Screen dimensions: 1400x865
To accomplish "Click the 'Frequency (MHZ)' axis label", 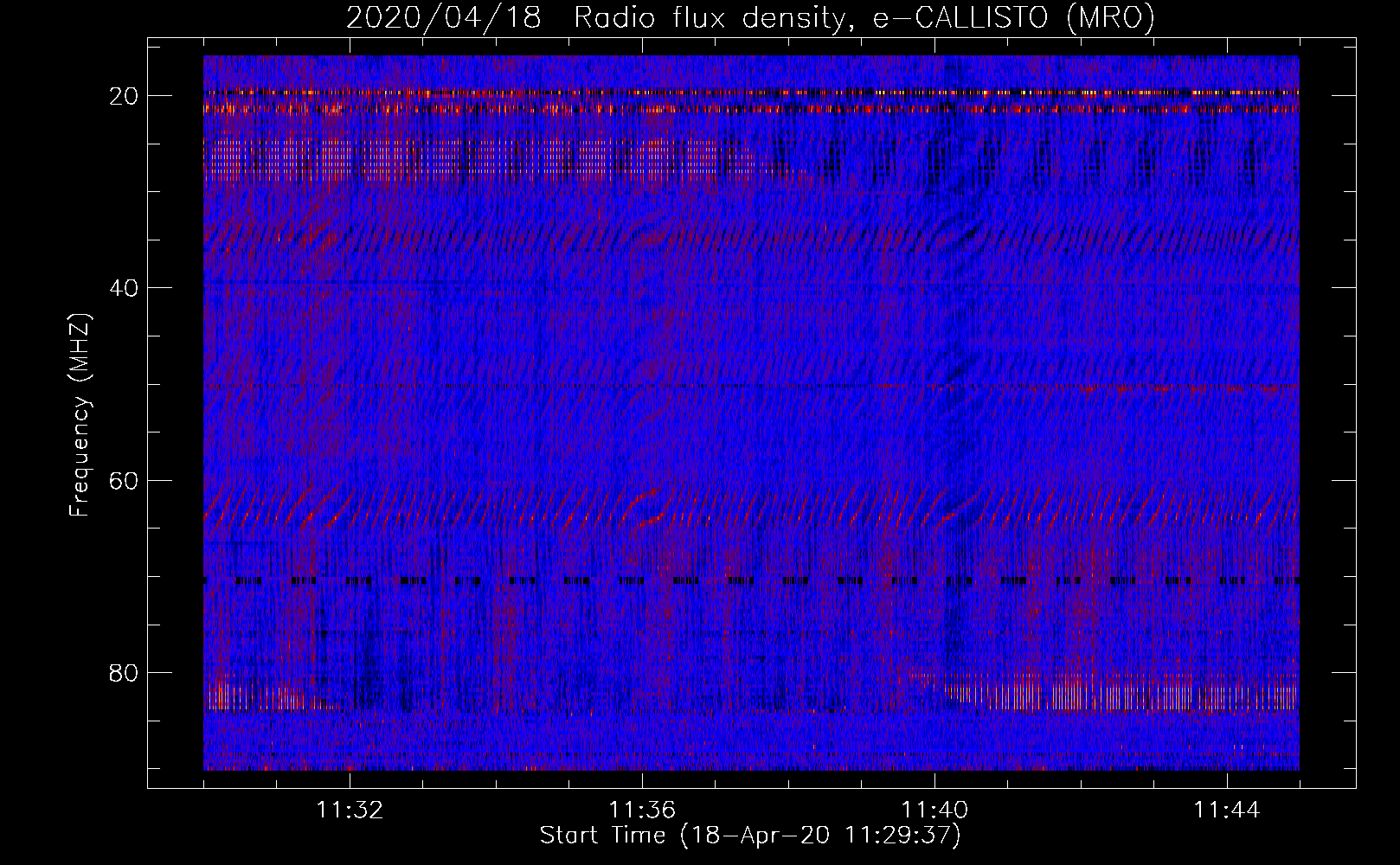I will 80,415.
